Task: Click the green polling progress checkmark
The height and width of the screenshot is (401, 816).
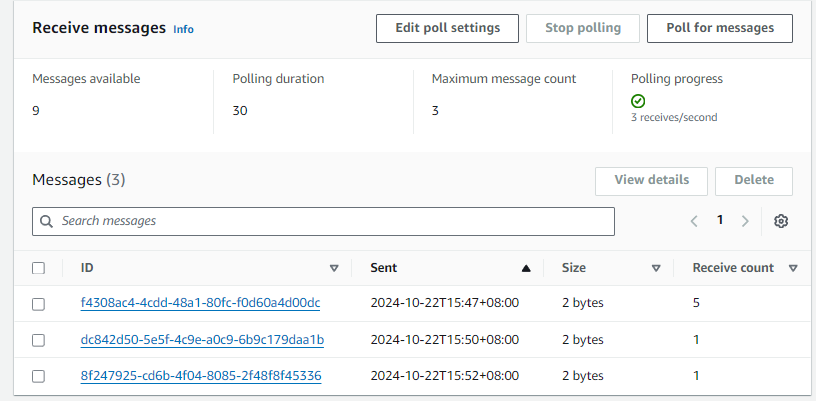Action: [x=638, y=101]
